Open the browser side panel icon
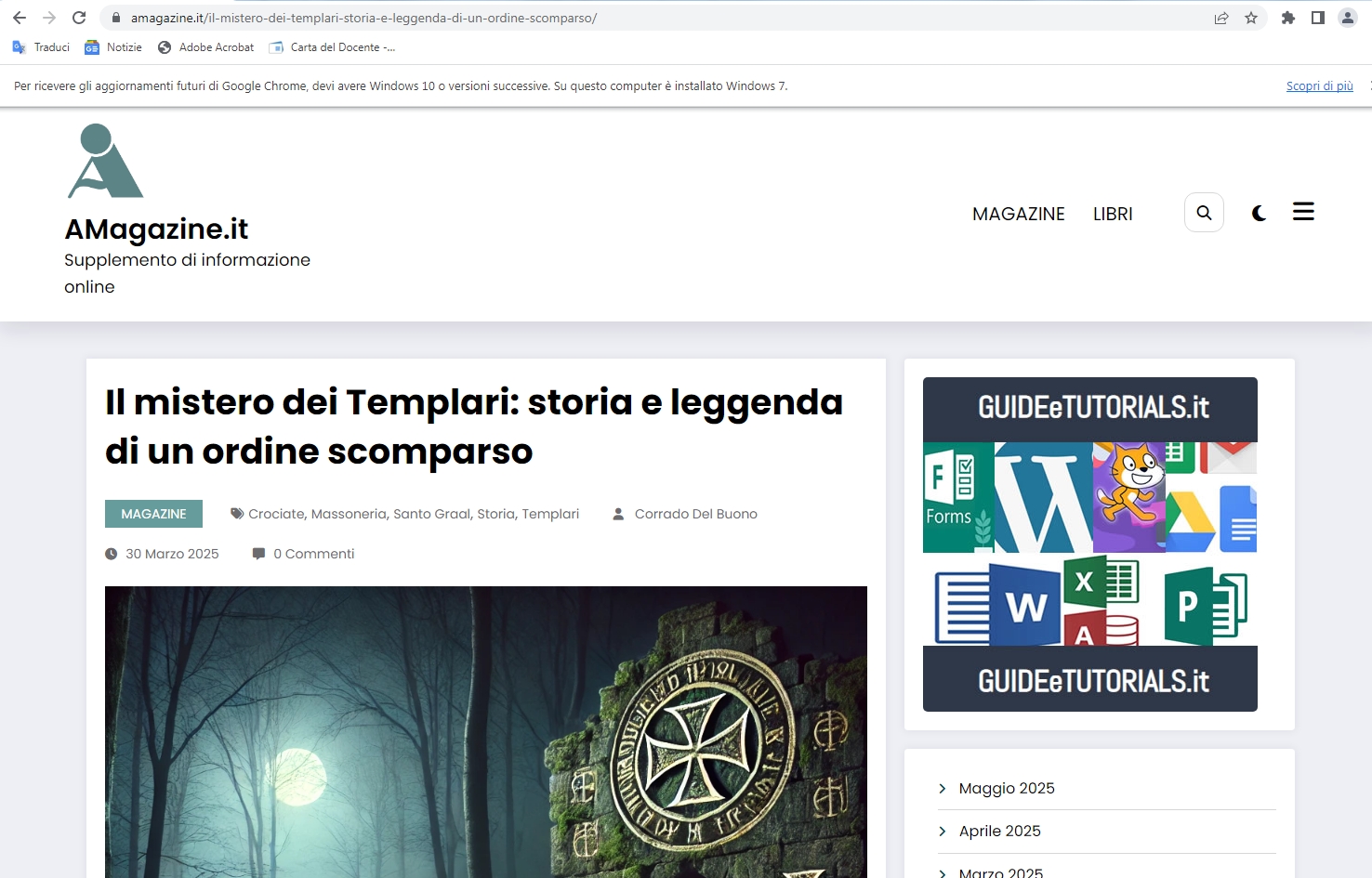This screenshot has width=1372, height=878. coord(1317,18)
